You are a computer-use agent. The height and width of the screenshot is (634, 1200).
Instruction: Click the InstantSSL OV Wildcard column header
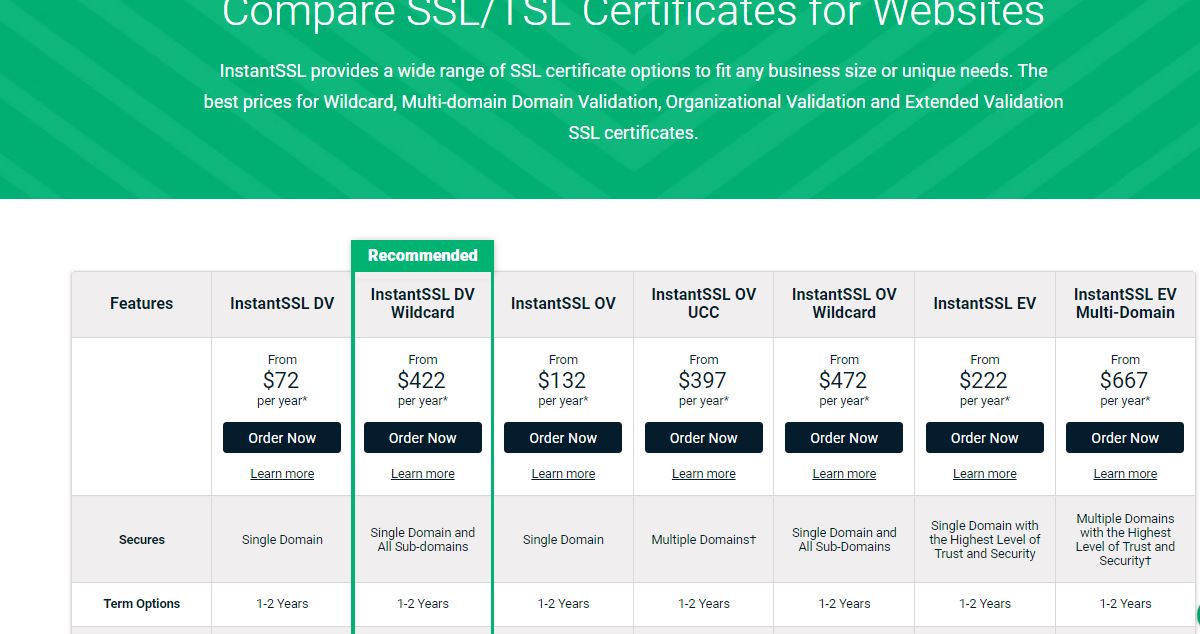point(844,303)
